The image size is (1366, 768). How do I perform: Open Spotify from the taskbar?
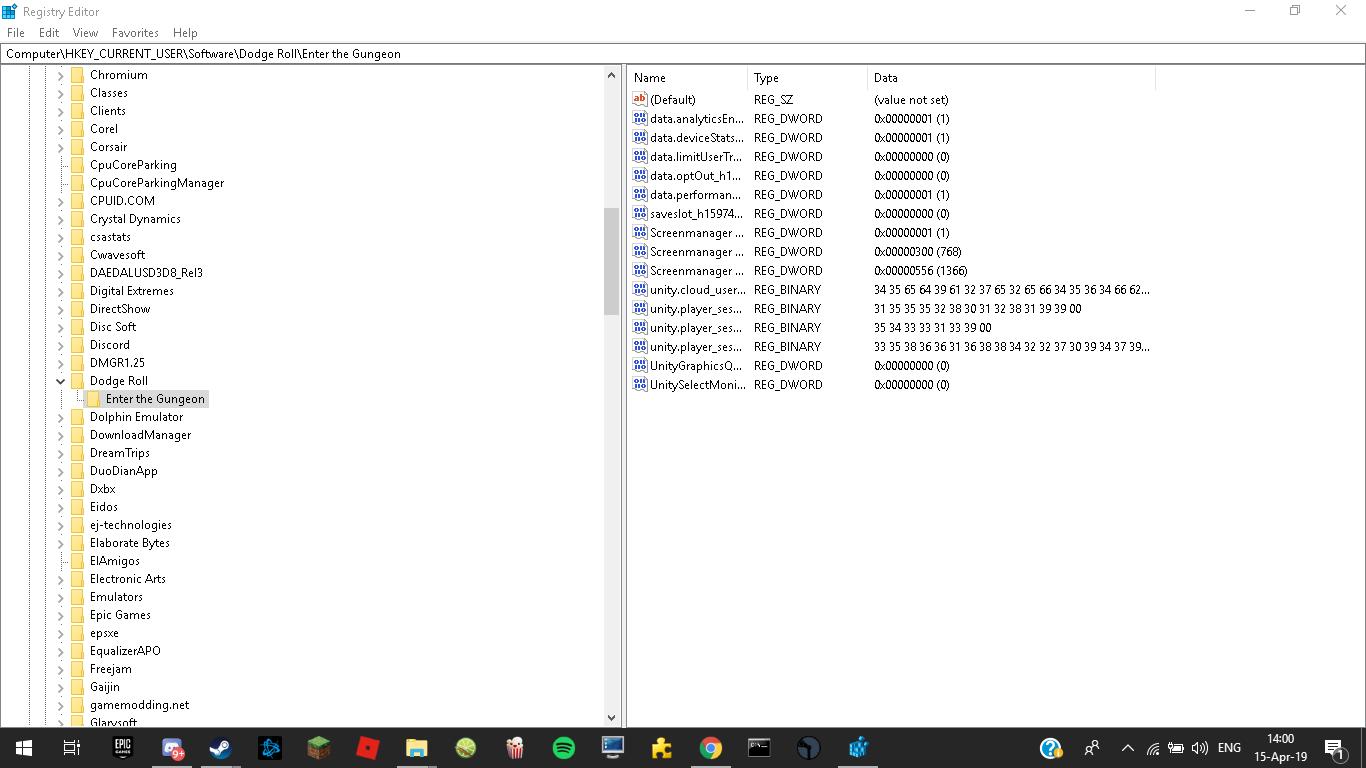click(564, 748)
